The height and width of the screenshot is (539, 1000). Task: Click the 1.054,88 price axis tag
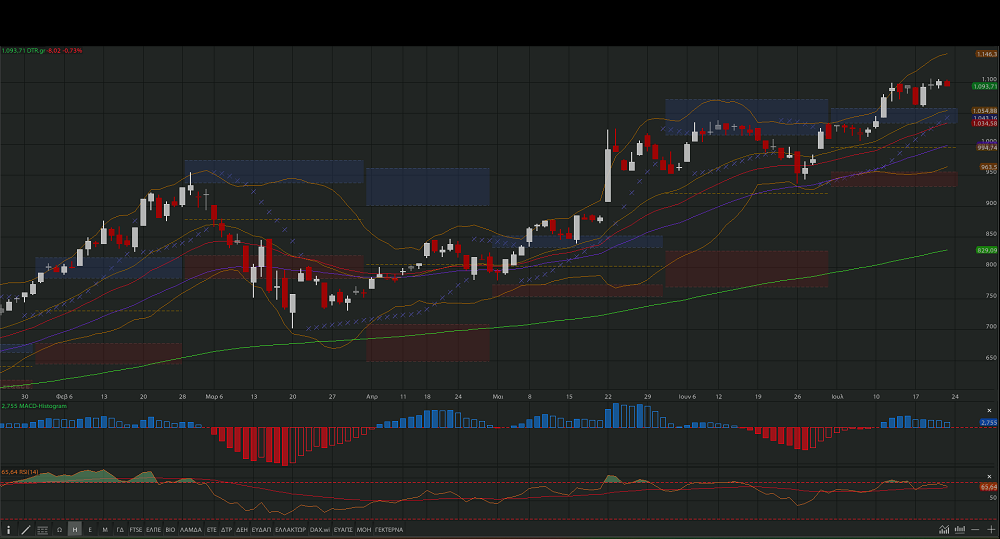click(985, 111)
